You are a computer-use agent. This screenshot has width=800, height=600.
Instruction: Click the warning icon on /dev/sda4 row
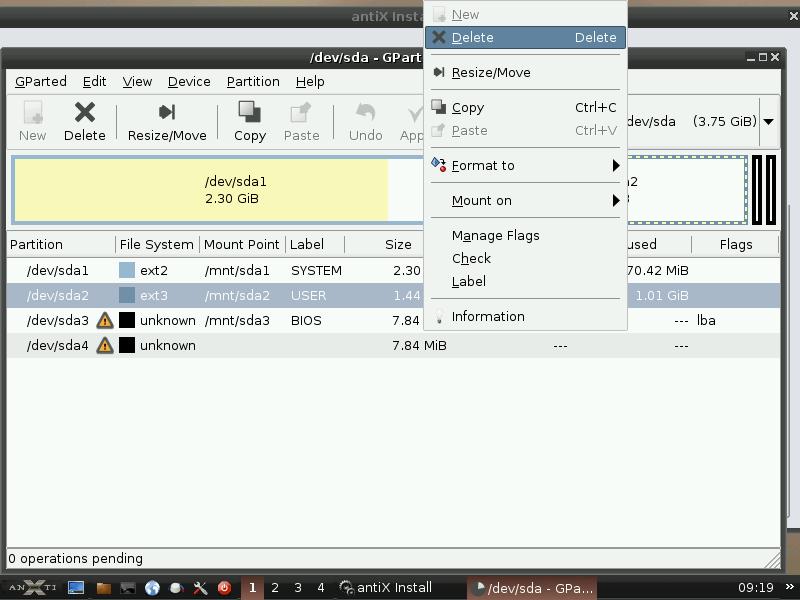coord(105,345)
